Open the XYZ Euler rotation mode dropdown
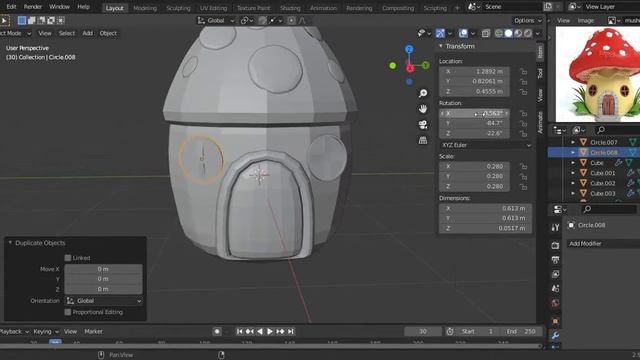This screenshot has width=640, height=360. click(x=486, y=145)
